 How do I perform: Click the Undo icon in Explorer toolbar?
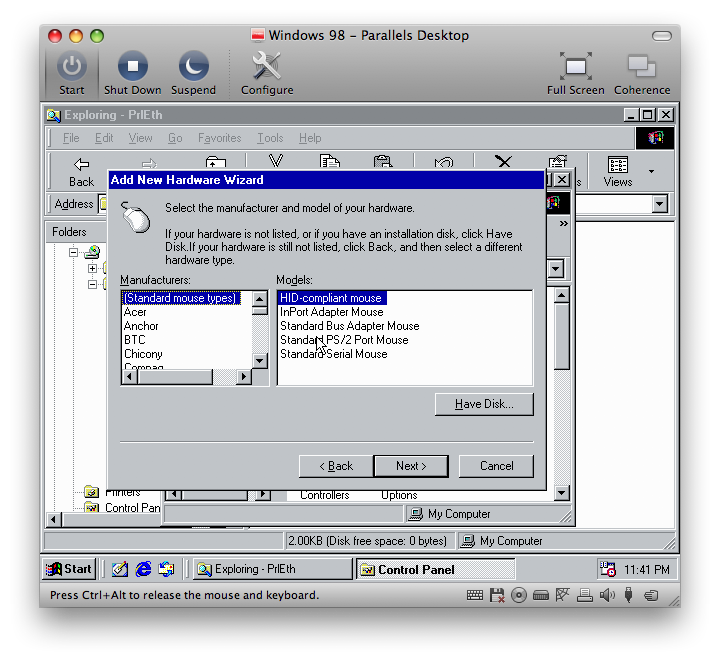pos(444,162)
